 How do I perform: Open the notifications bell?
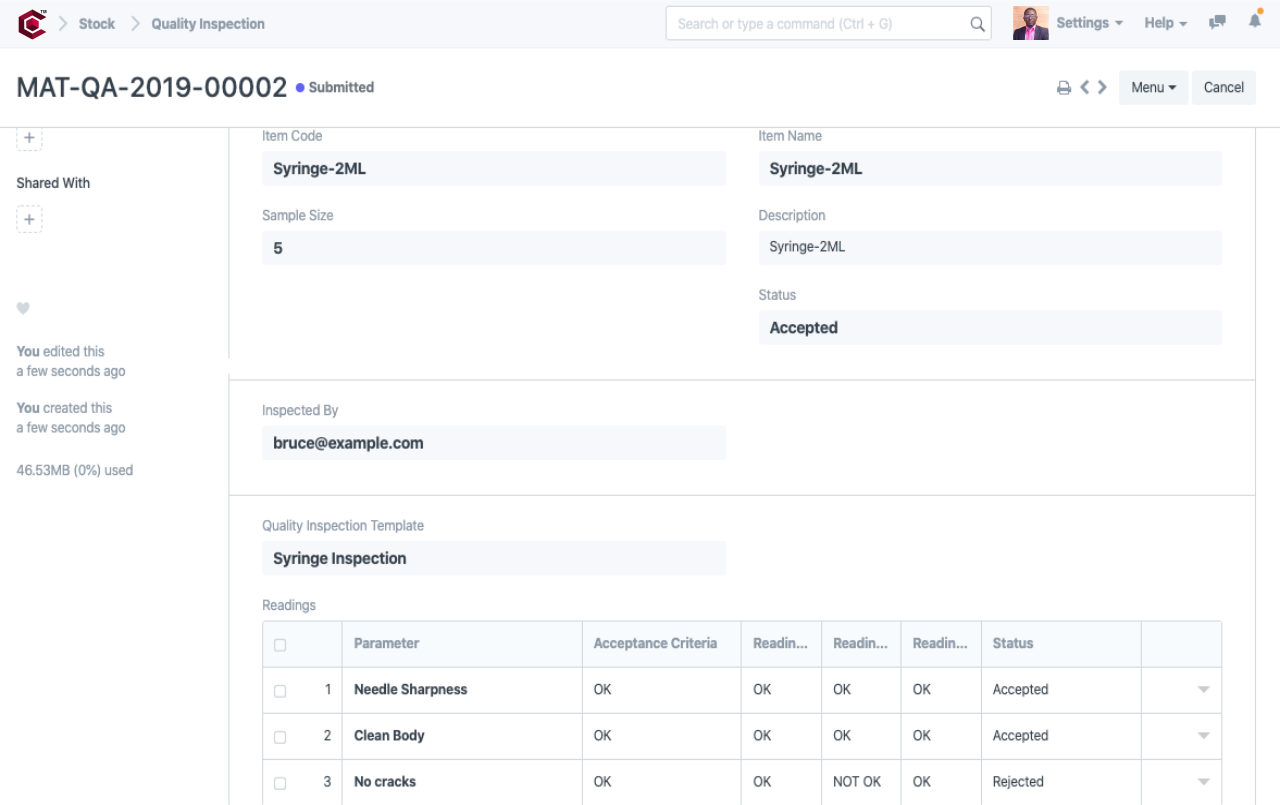pyautogui.click(x=1255, y=22)
